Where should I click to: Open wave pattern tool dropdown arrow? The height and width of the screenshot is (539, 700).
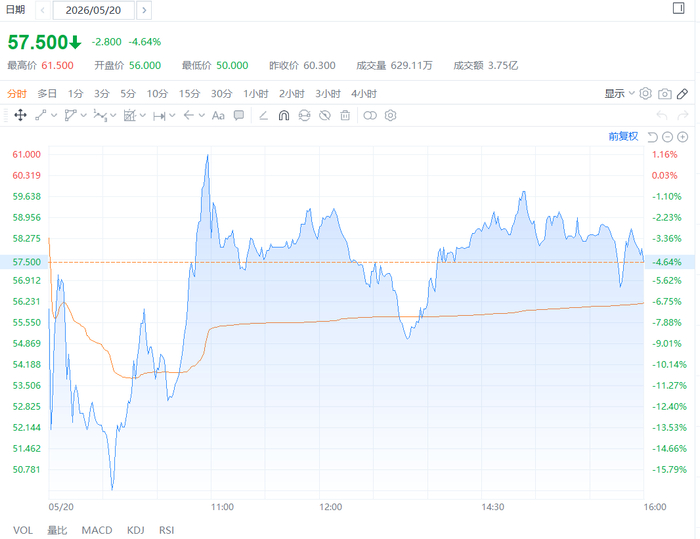tap(113, 116)
